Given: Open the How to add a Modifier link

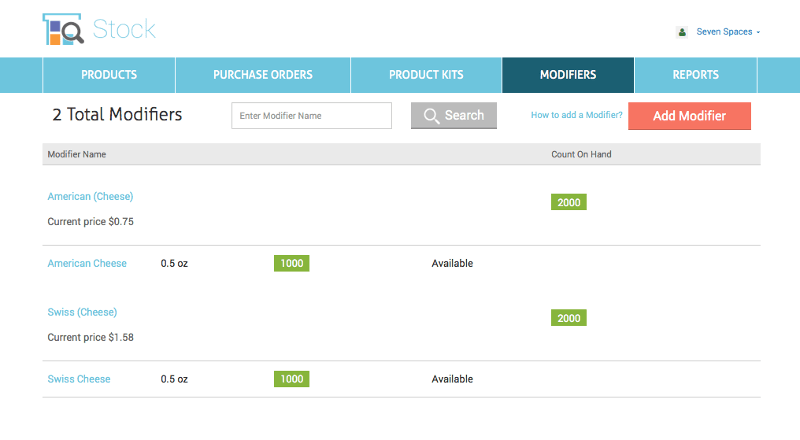Looking at the screenshot, I should [577, 115].
